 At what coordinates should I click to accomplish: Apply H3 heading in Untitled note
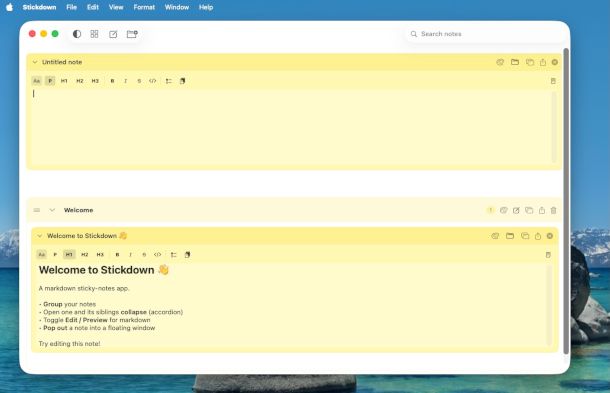95,81
